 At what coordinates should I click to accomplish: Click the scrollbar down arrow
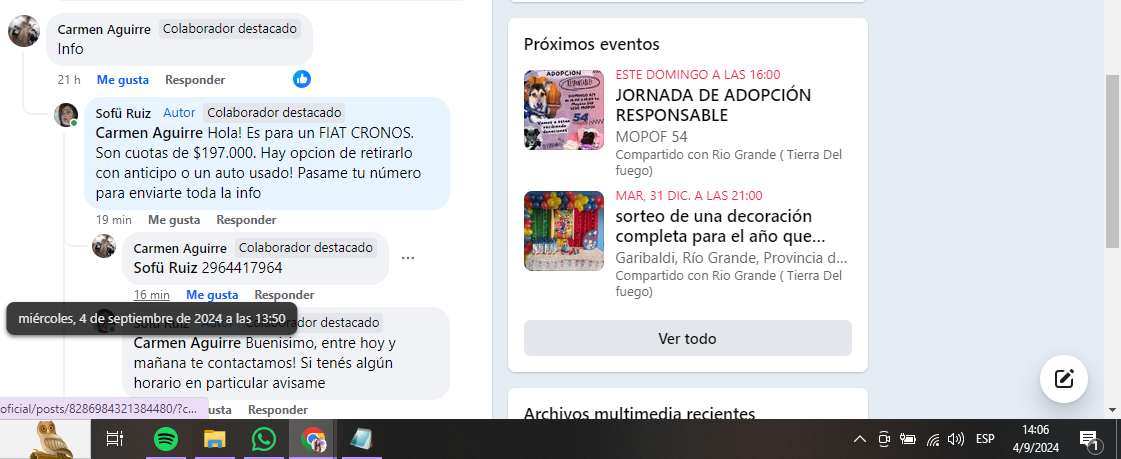(x=1113, y=410)
